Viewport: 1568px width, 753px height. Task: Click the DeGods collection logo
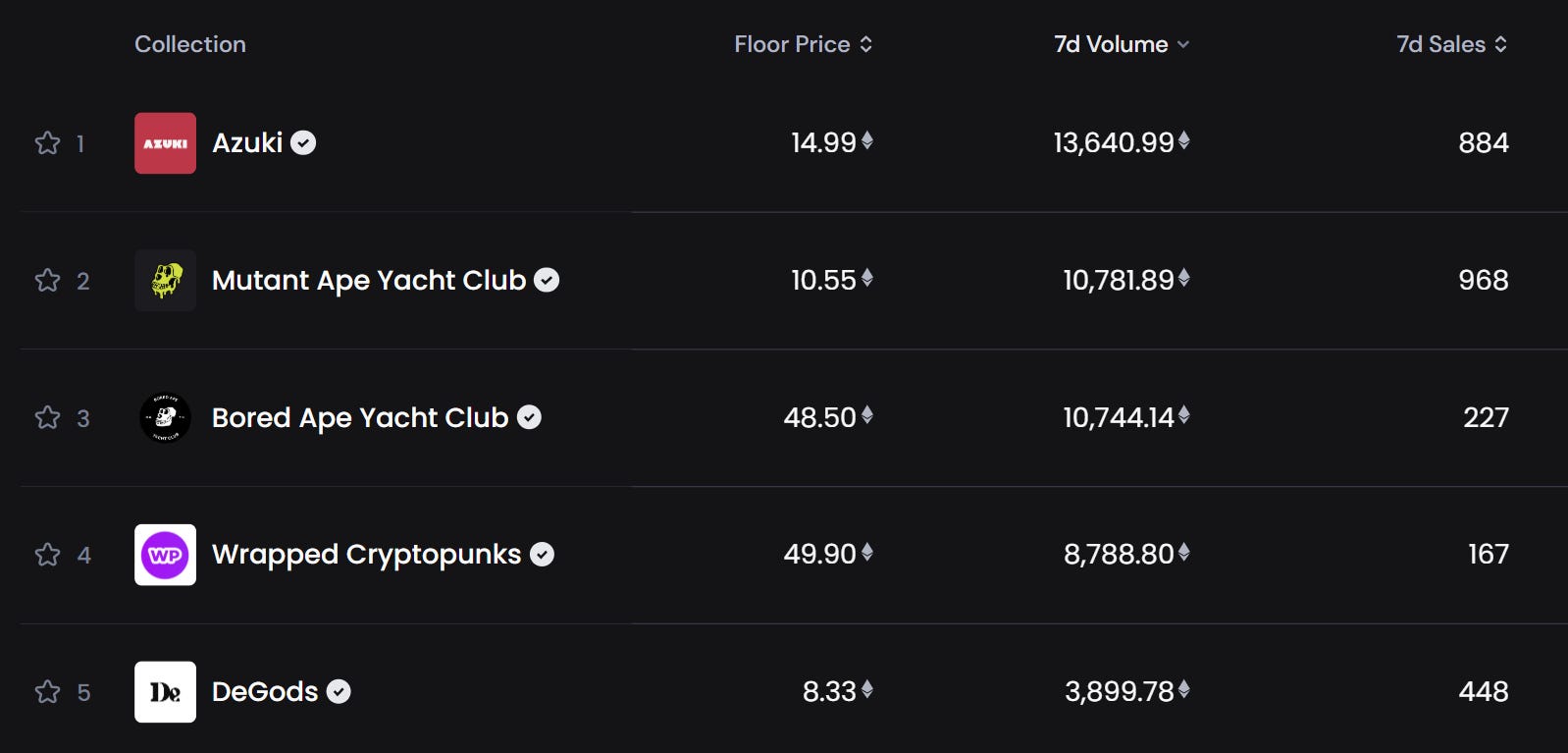(165, 692)
